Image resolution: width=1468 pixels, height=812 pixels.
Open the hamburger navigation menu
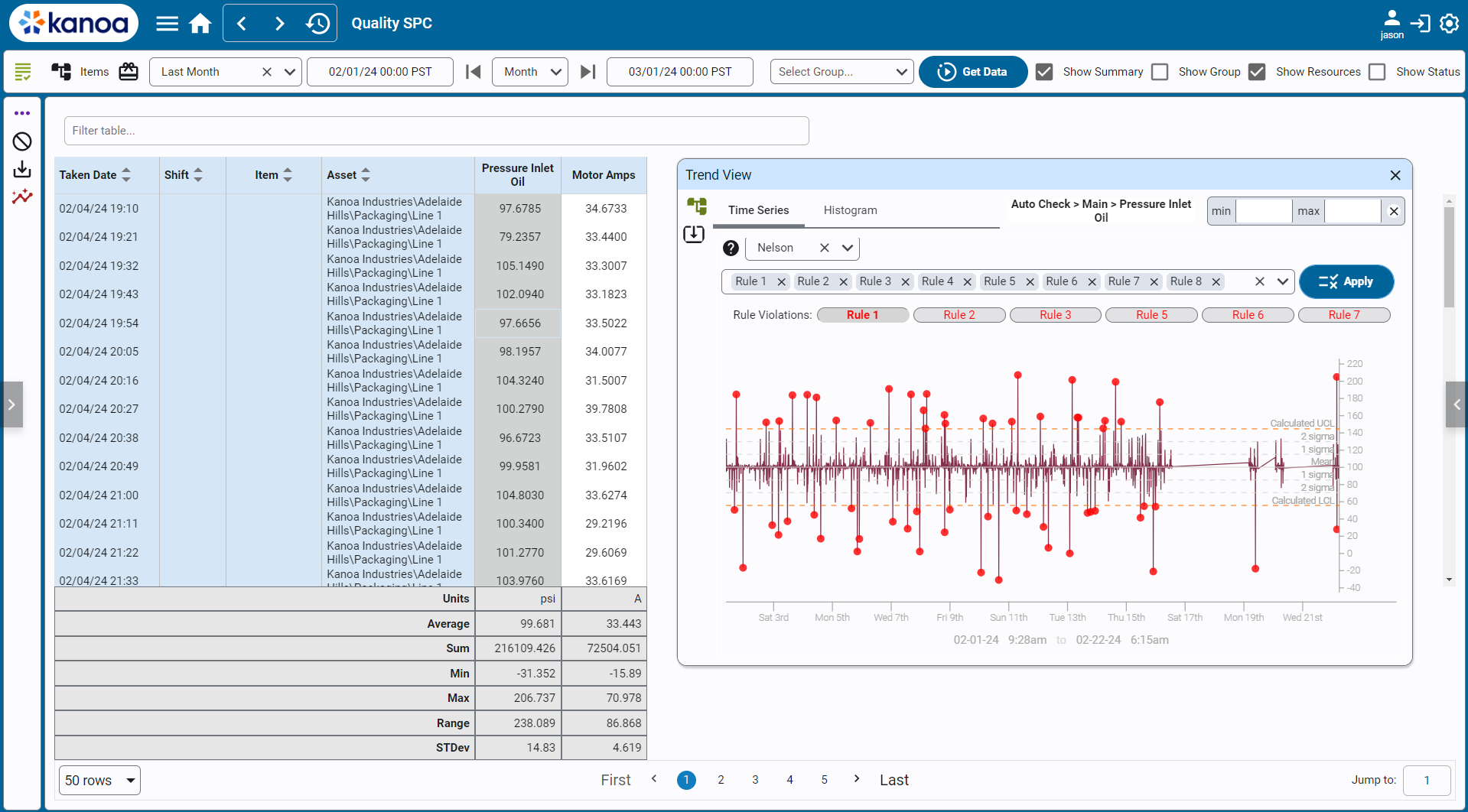[167, 24]
